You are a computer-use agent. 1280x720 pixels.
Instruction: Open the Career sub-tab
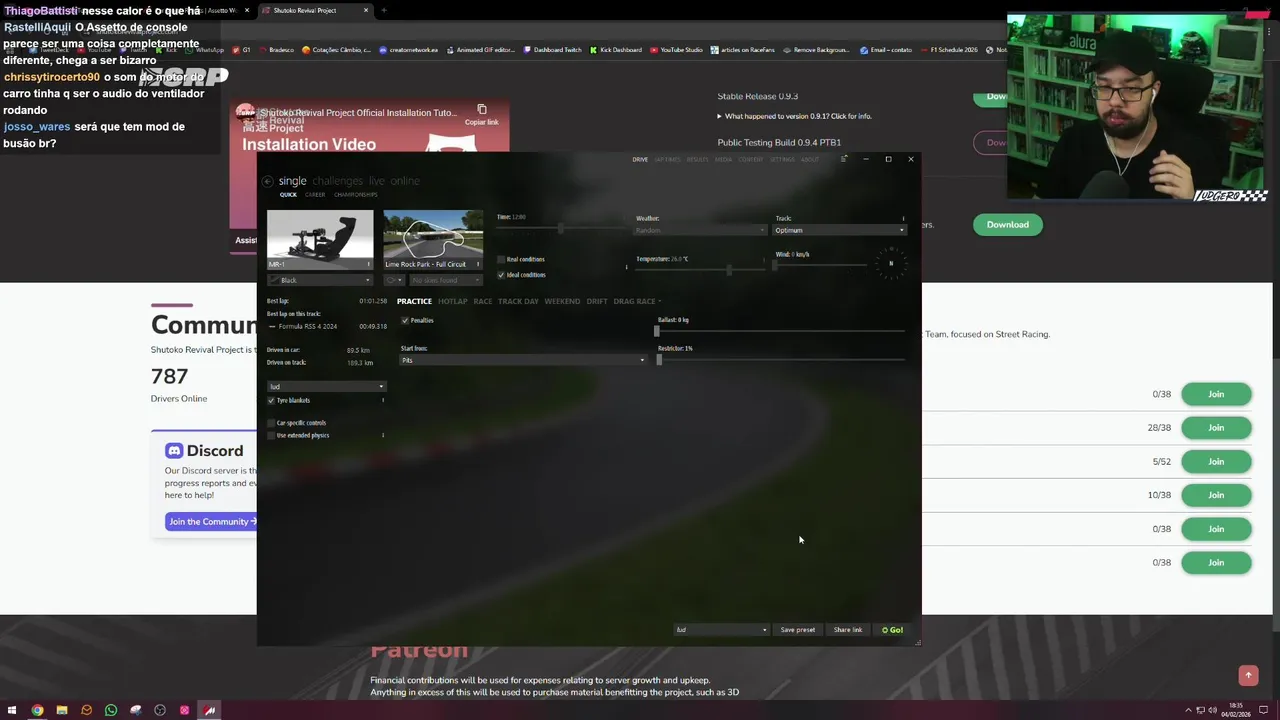coord(315,195)
